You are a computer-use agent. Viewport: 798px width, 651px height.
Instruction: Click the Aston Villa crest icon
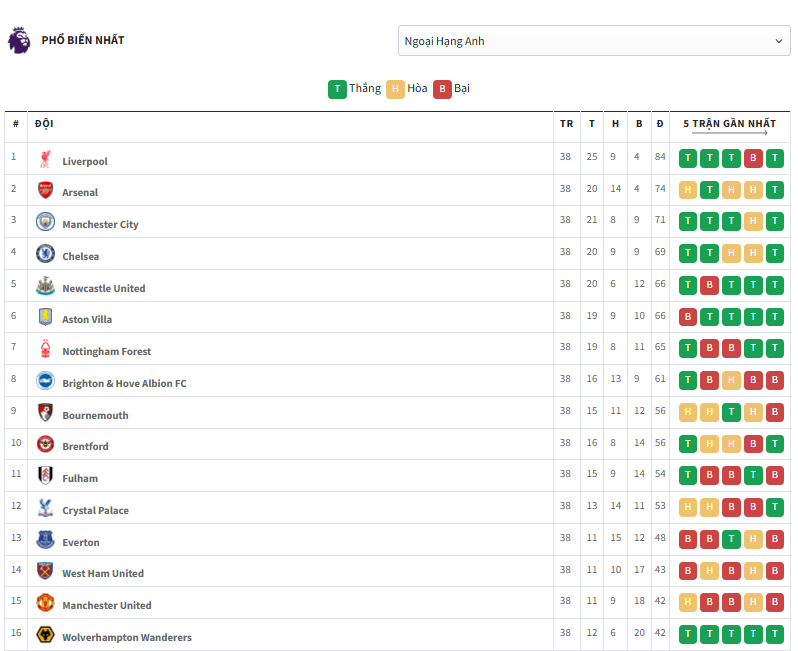[45, 317]
